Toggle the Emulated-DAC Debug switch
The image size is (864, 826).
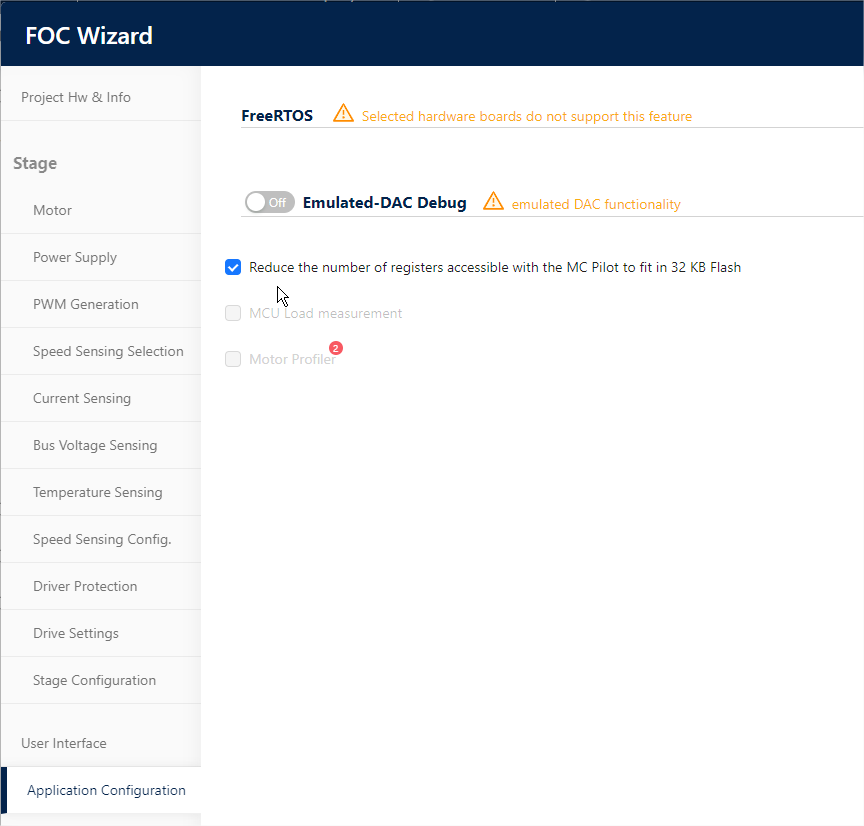click(269, 202)
